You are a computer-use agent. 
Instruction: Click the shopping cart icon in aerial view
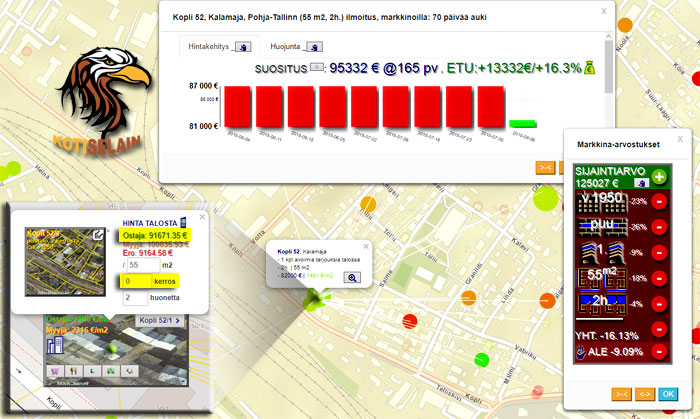point(55,371)
